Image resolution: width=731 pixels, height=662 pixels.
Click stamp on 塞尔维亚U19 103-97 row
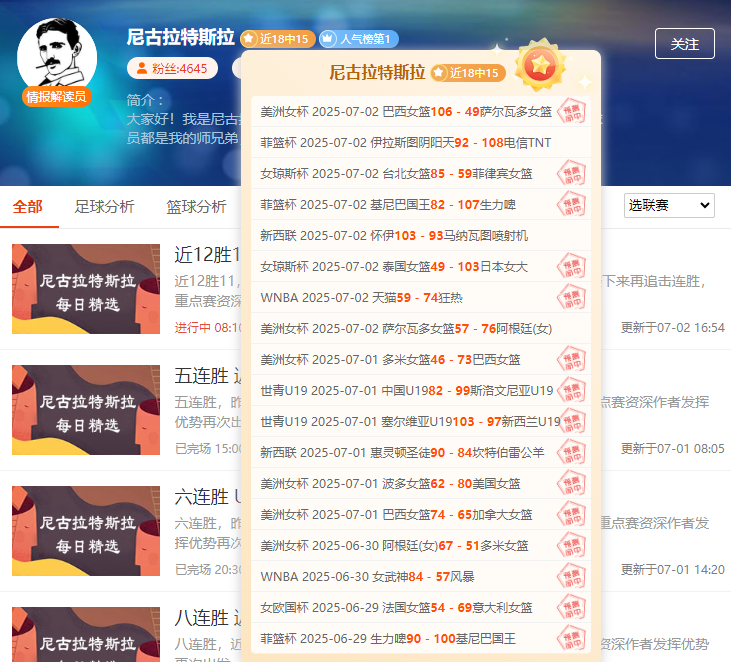[572, 421]
